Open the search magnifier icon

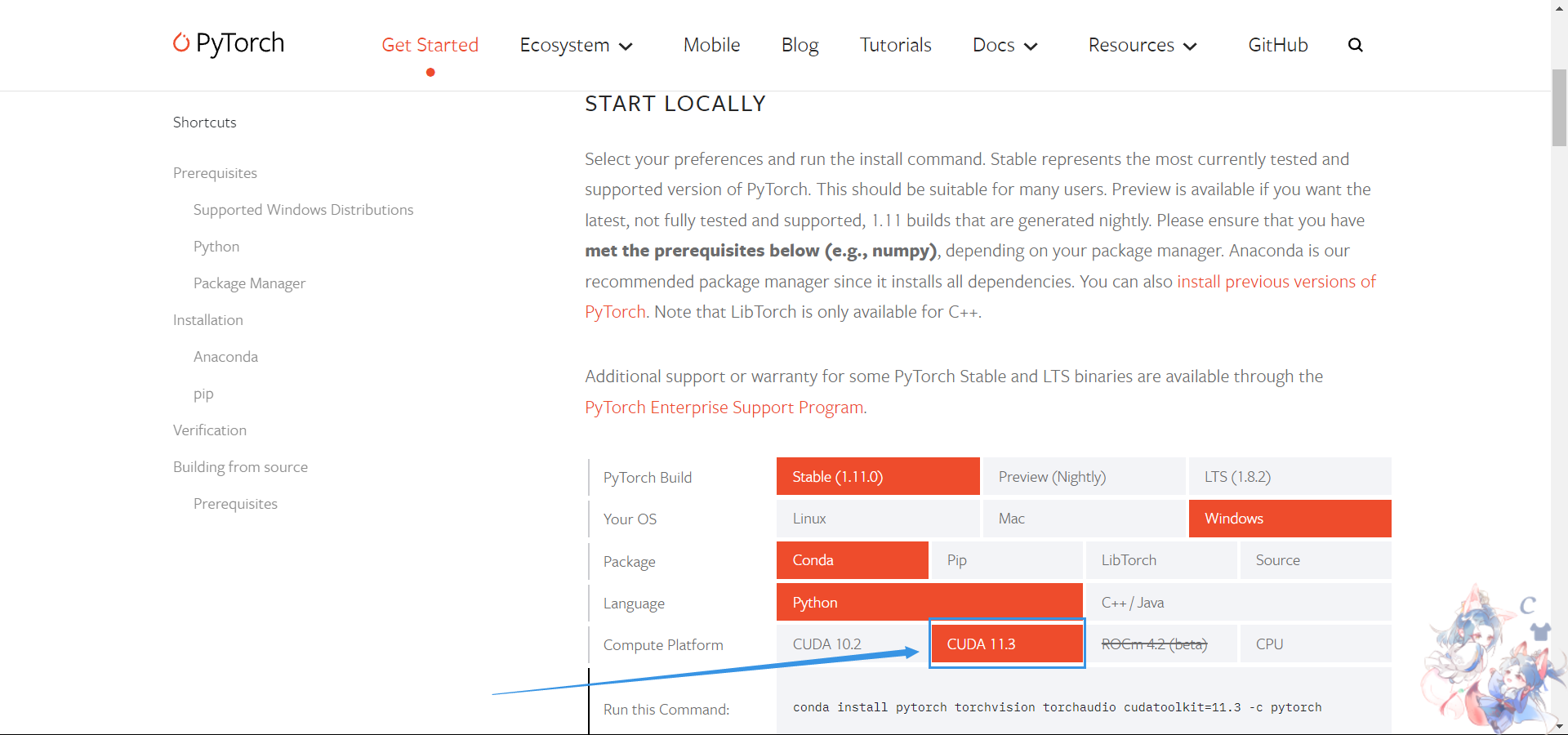tap(1356, 45)
